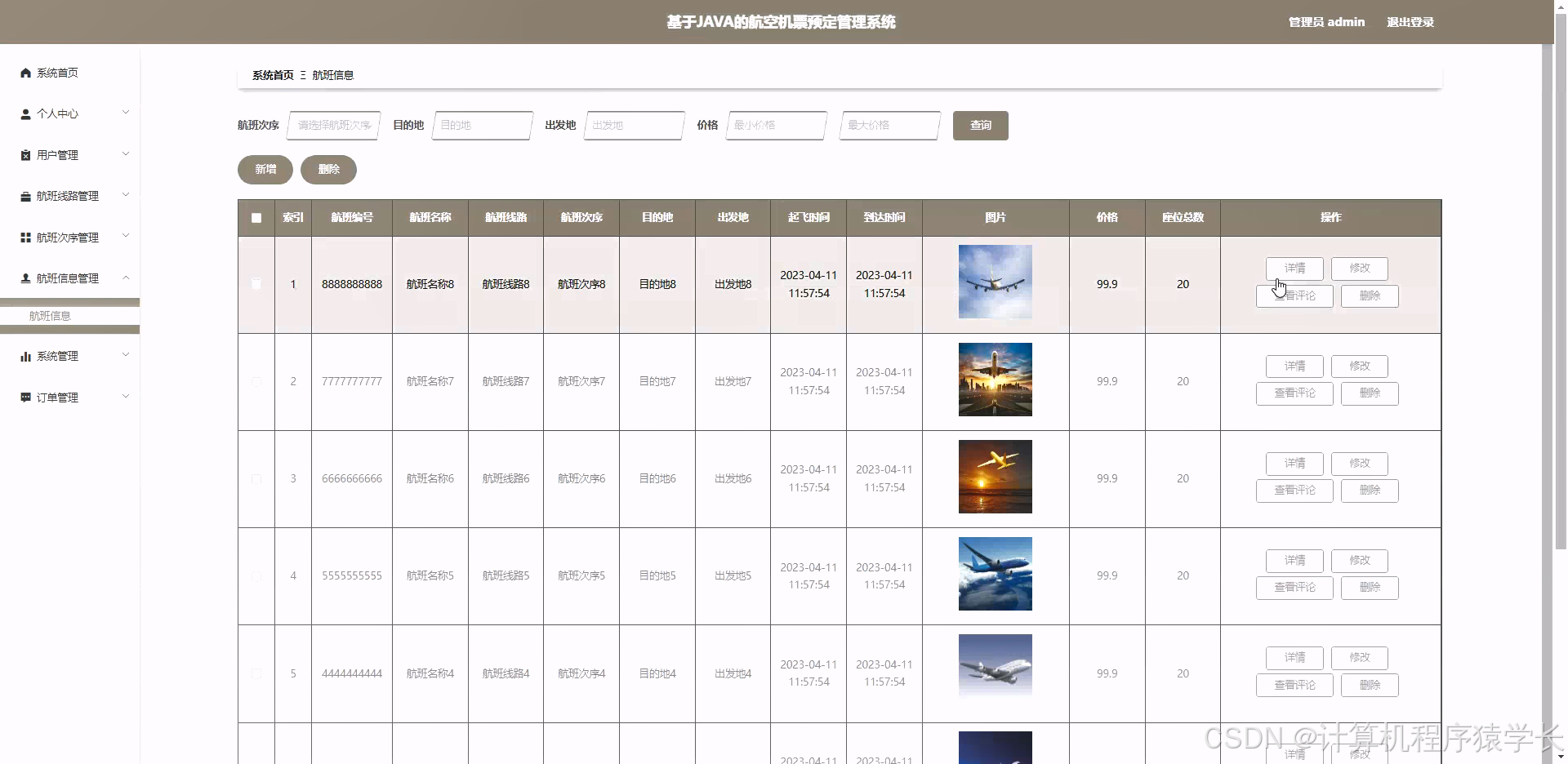Viewport: 1568px width, 764px height.
Task: Click the 航班编号 column header
Action: (352, 218)
